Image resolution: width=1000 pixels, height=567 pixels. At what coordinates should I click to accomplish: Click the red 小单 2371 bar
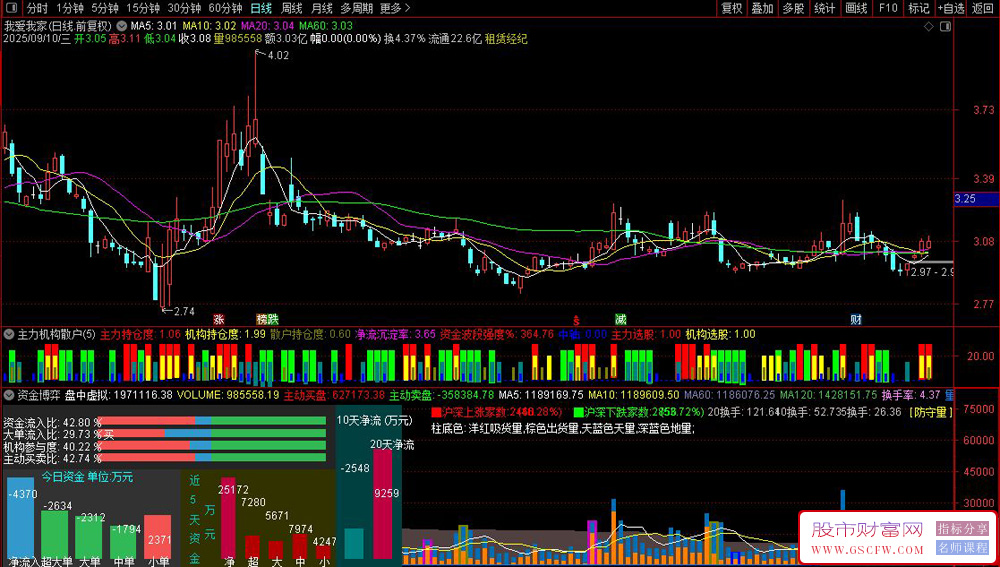[x=158, y=537]
